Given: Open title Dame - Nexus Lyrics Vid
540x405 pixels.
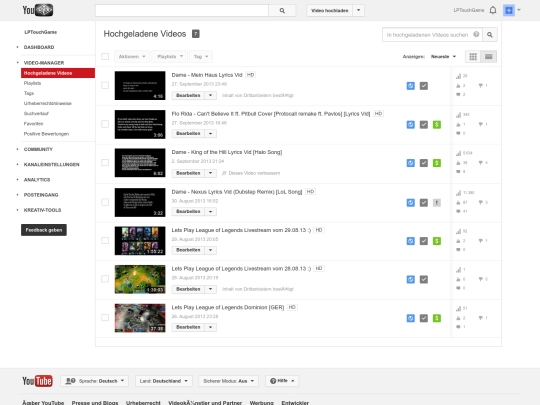Looking at the screenshot, I should 237,192.
